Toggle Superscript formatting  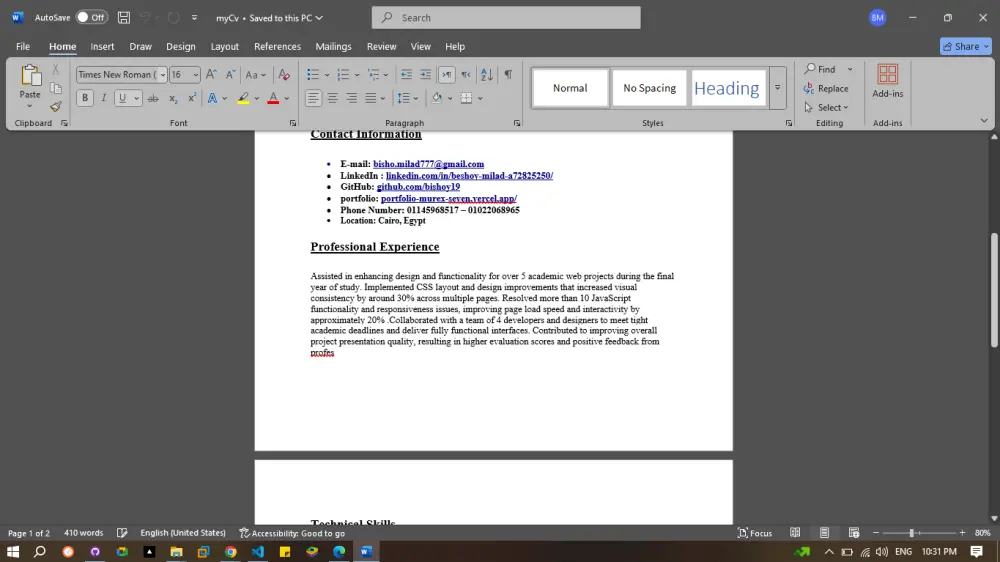[x=192, y=98]
